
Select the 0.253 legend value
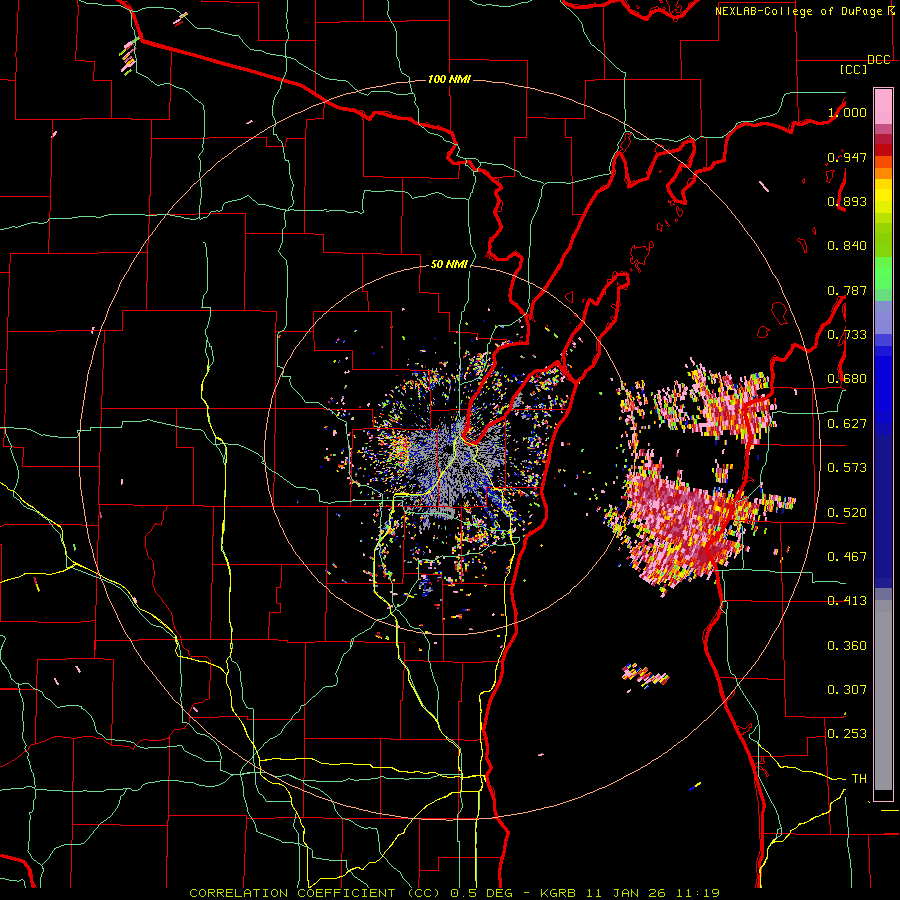point(847,734)
